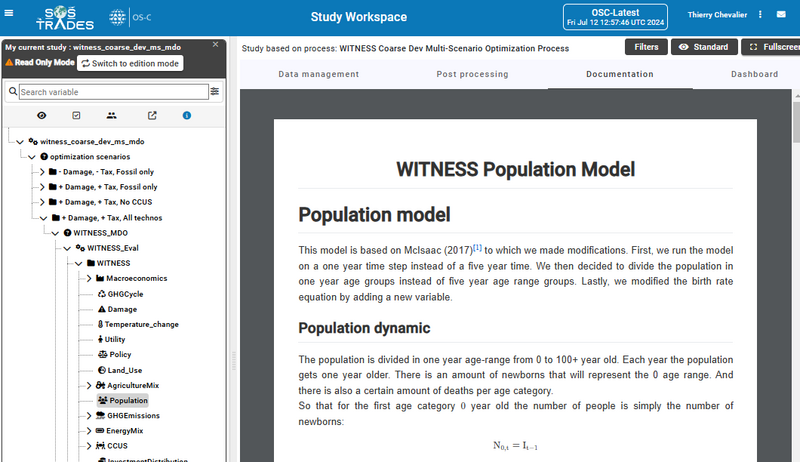Collapse the optimization scenarios node
This screenshot has height=462, width=800.
pyautogui.click(x=32, y=157)
